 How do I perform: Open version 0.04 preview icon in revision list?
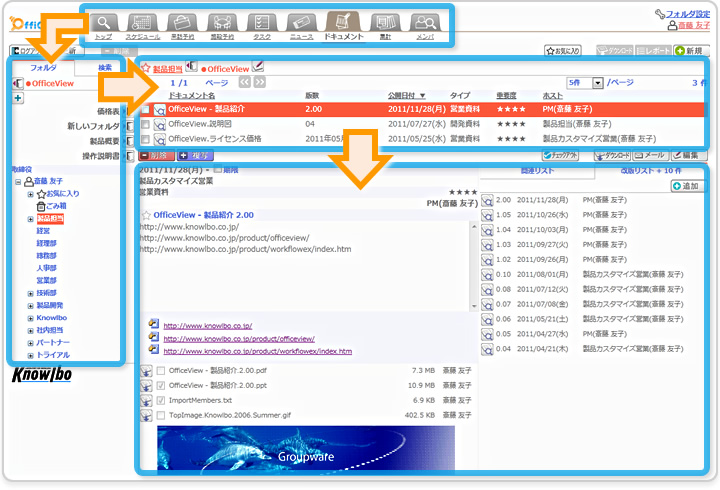[x=487, y=349]
